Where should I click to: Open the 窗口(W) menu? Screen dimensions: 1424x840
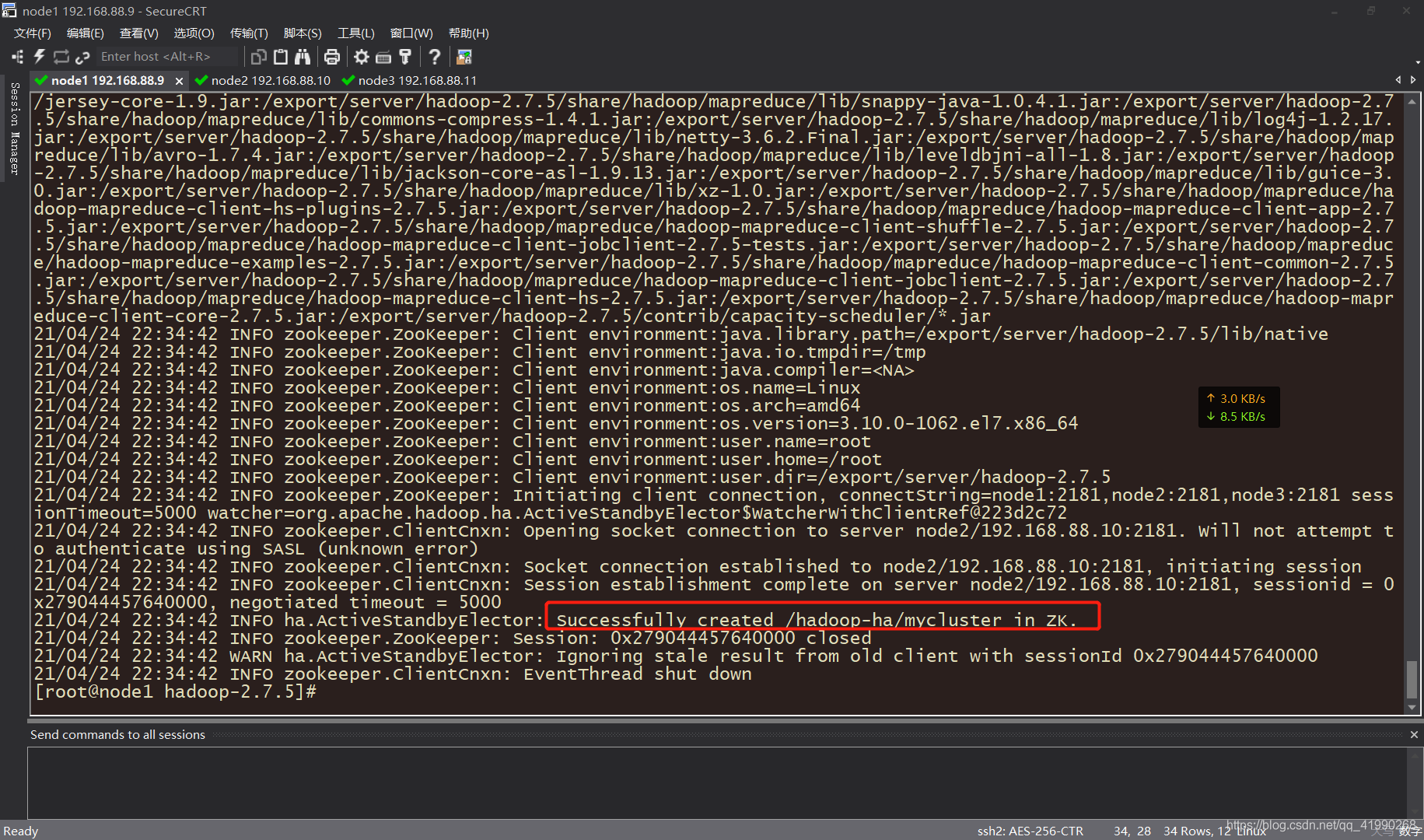pyautogui.click(x=411, y=33)
